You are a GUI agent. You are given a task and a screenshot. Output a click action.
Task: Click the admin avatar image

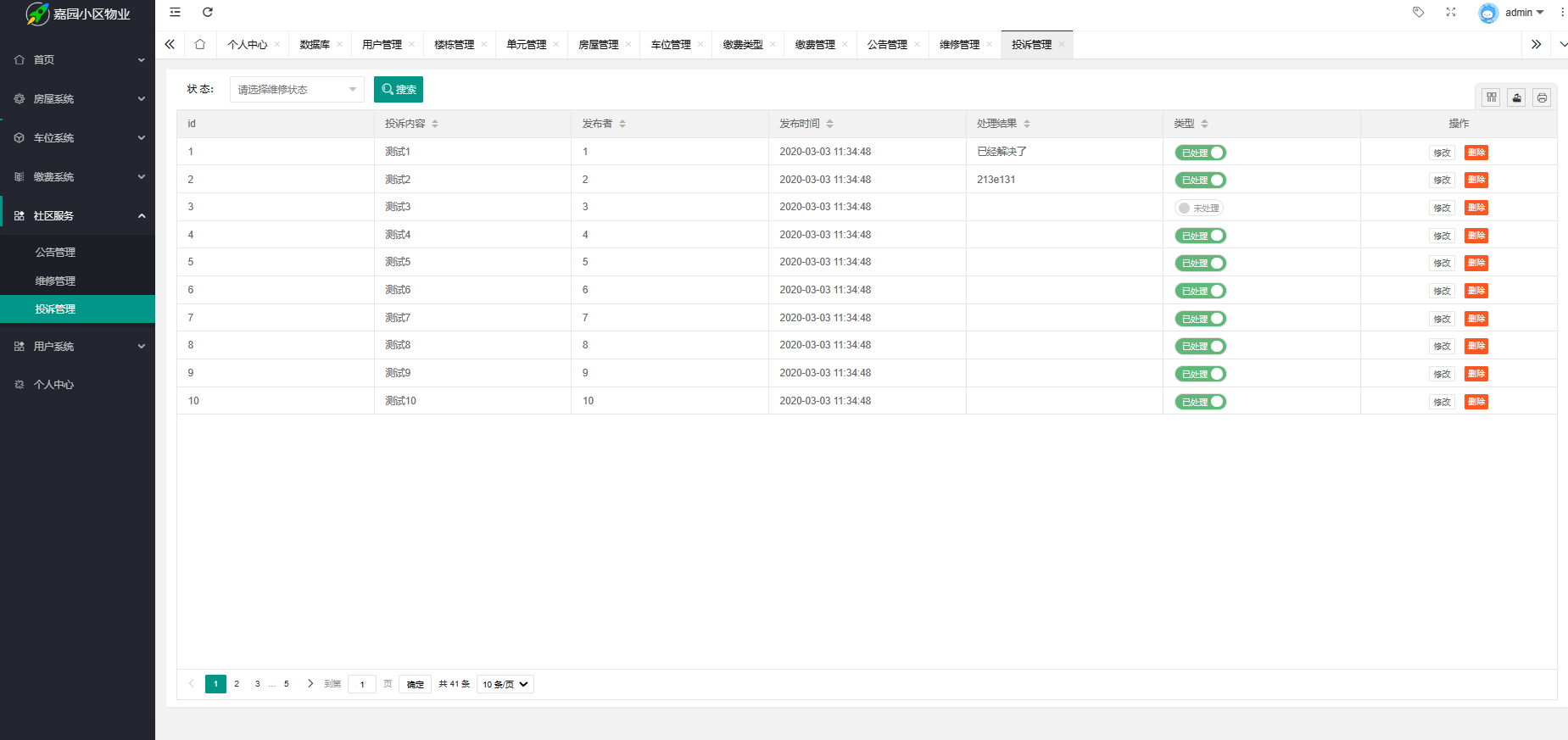1488,13
